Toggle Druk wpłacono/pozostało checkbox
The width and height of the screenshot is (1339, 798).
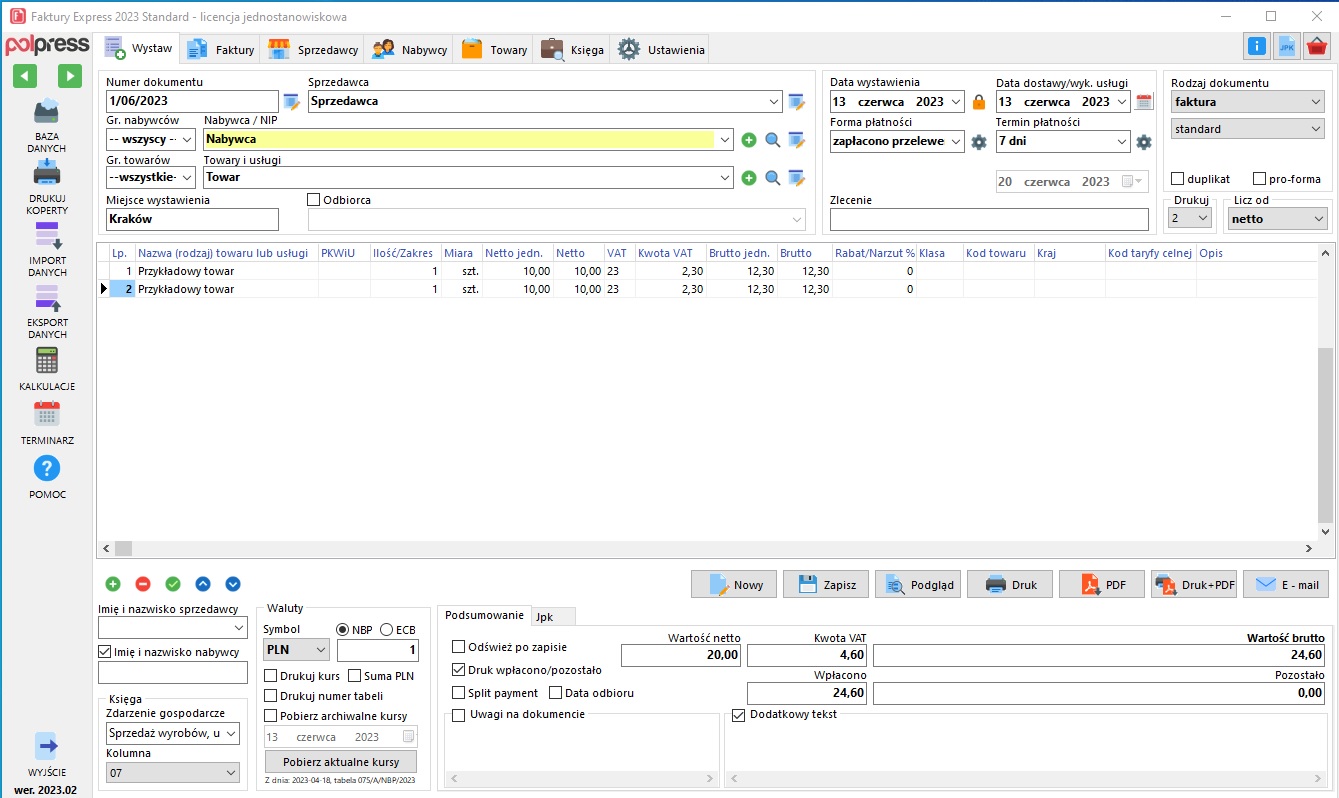(459, 670)
